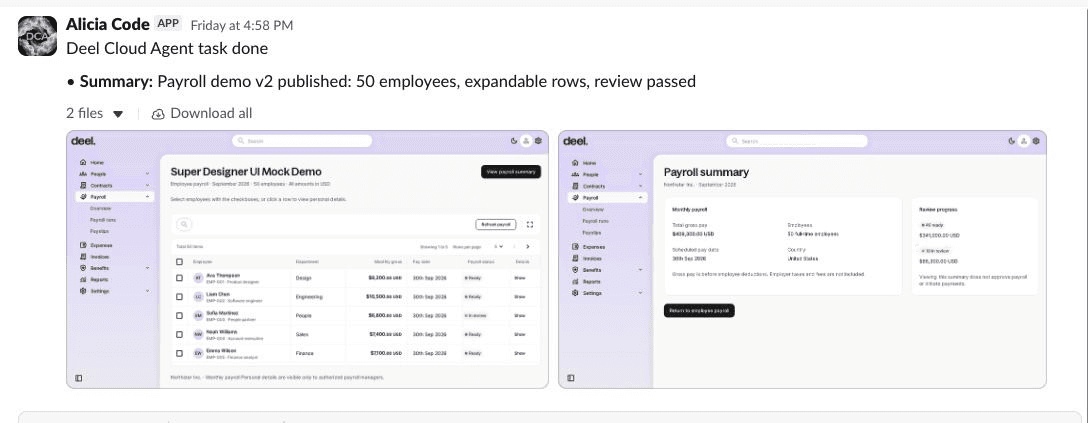
Task: Open the Super Designer UI Mock Demo heading
Action: pyautogui.click(x=246, y=172)
